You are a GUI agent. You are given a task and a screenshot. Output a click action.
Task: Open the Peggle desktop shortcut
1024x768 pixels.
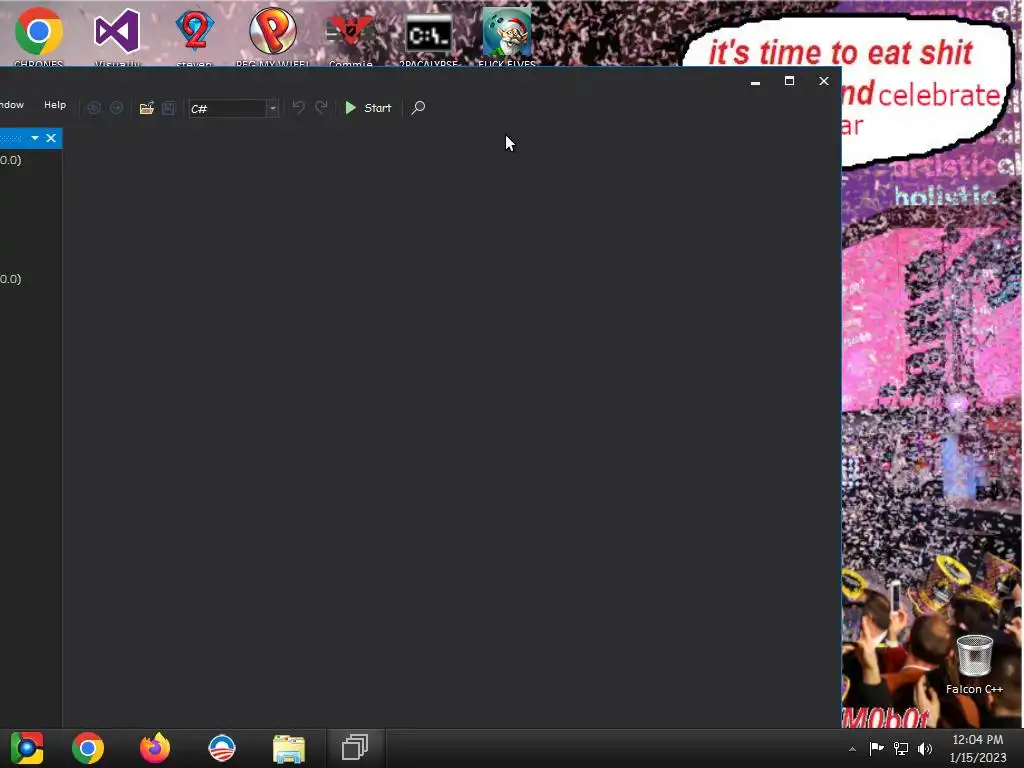tap(272, 36)
